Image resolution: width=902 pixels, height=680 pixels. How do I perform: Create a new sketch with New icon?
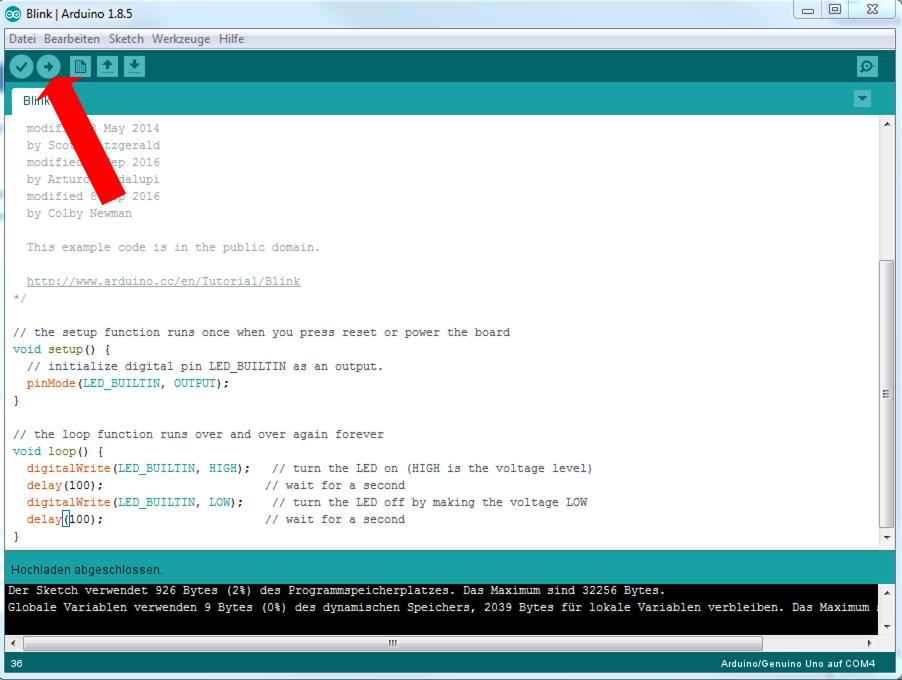click(x=80, y=67)
